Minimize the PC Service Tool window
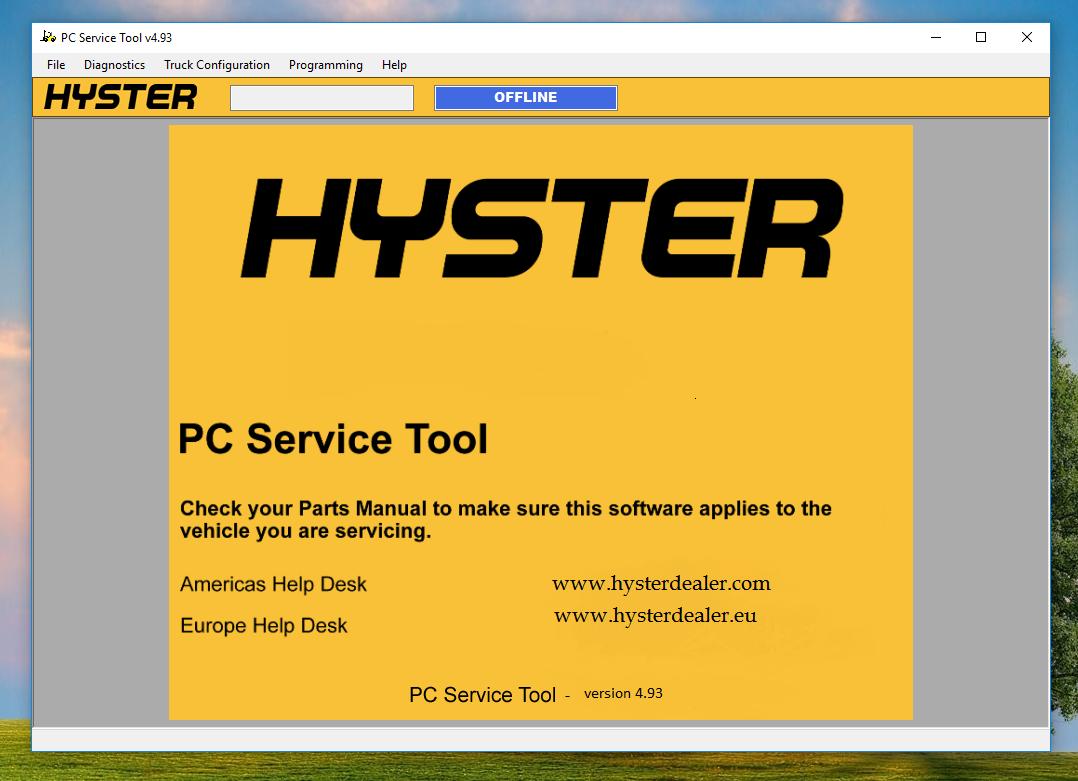1078x781 pixels. [935, 37]
